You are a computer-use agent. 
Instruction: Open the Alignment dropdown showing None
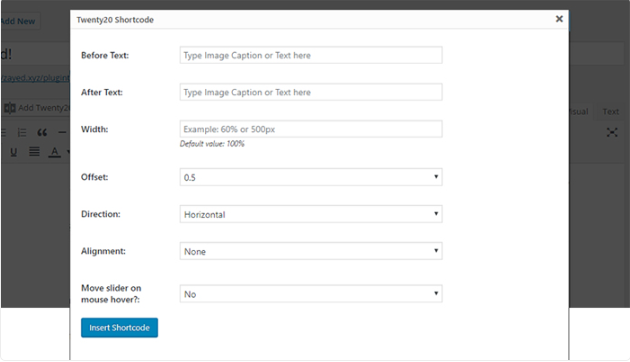(x=311, y=251)
